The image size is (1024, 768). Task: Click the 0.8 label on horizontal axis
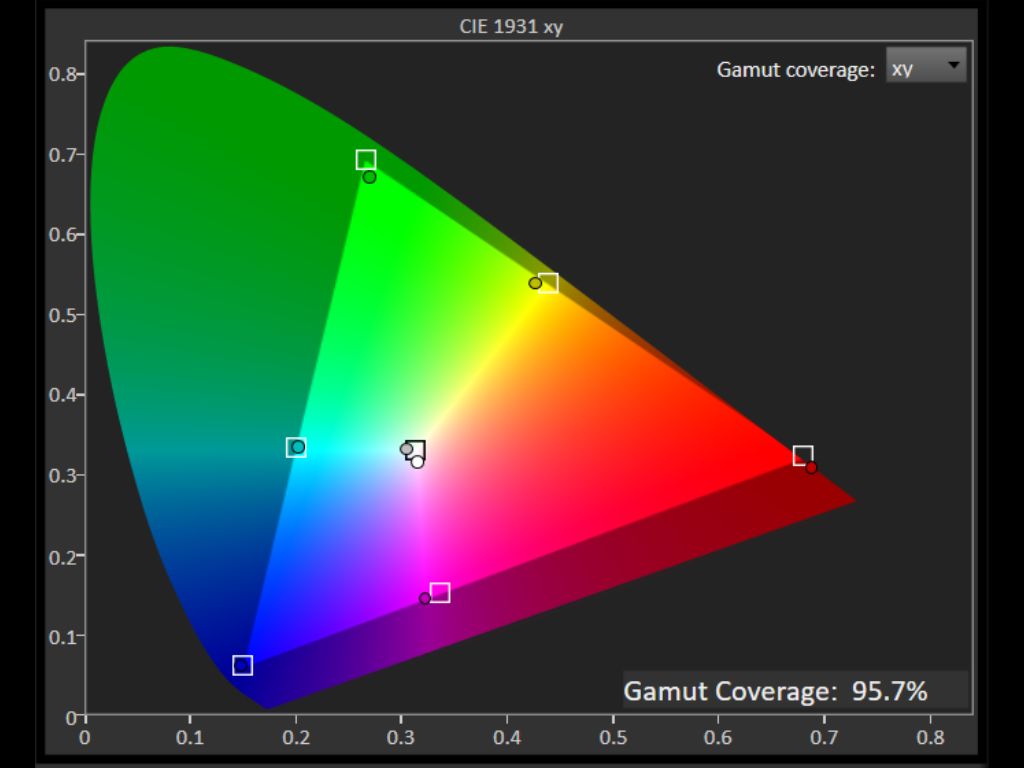point(930,739)
